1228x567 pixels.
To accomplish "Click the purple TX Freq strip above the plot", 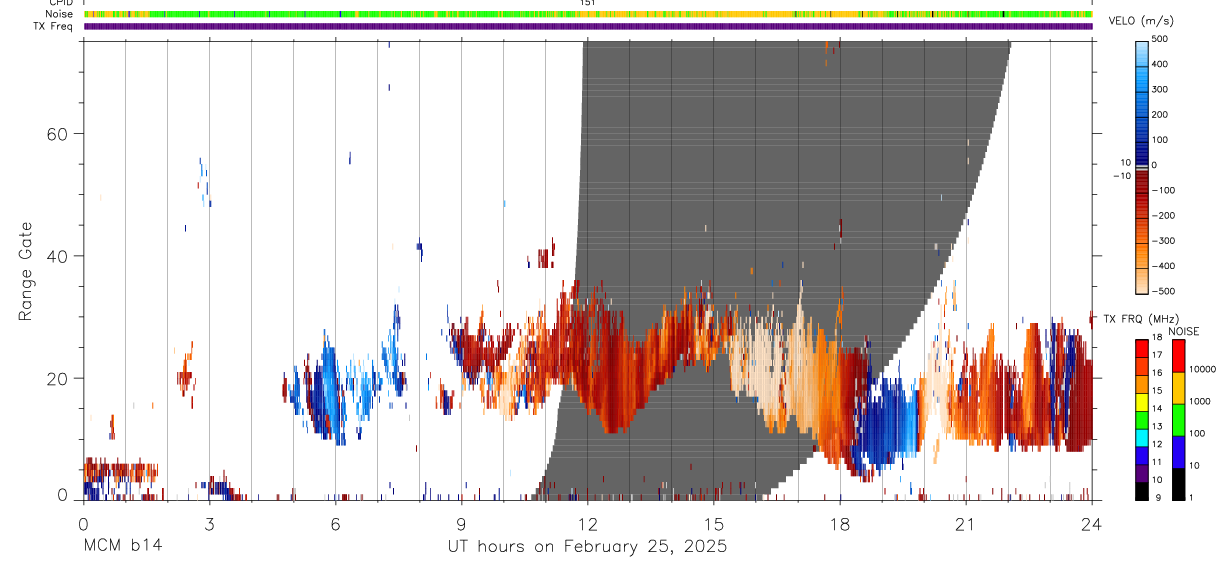I will 588,26.
